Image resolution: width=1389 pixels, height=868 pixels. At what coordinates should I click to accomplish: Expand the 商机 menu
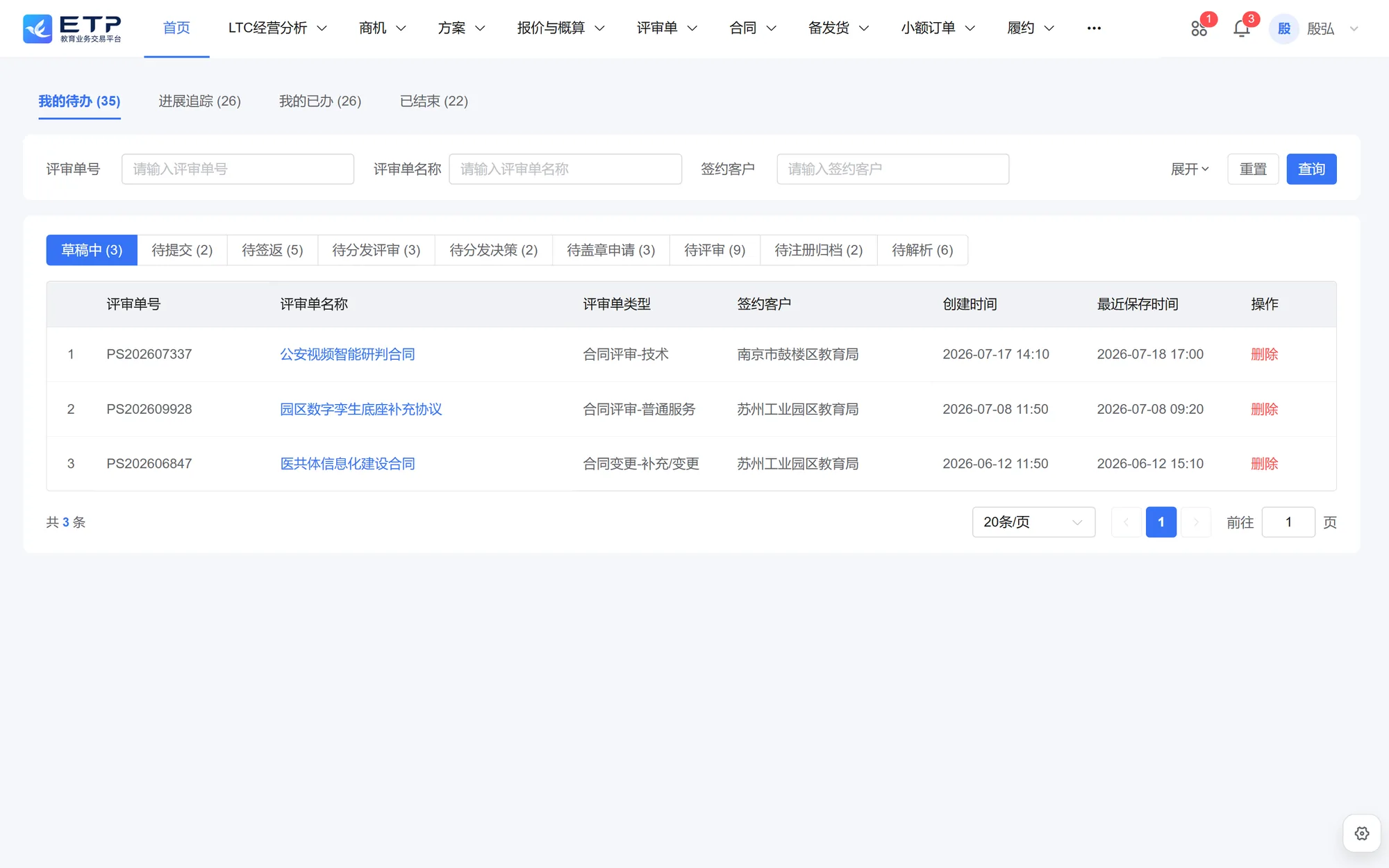click(x=382, y=28)
